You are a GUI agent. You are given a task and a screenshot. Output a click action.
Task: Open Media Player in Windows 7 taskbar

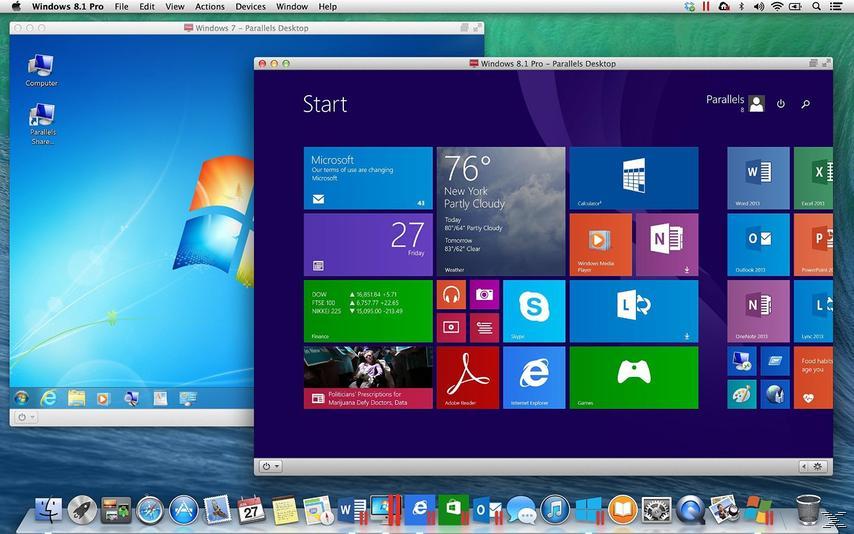tap(103, 398)
